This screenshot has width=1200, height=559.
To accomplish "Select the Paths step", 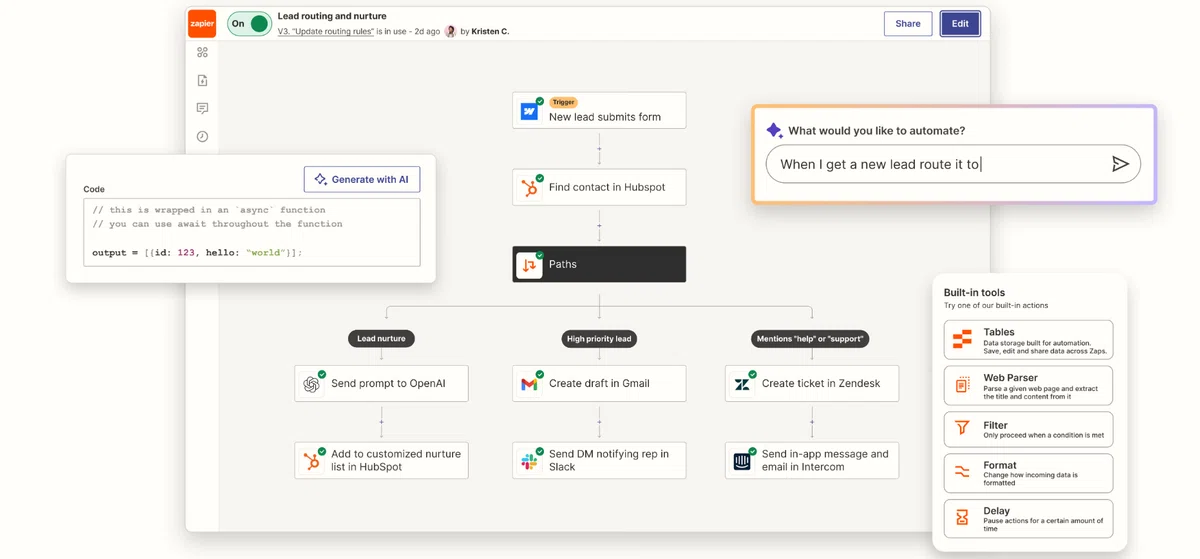I will 599,264.
